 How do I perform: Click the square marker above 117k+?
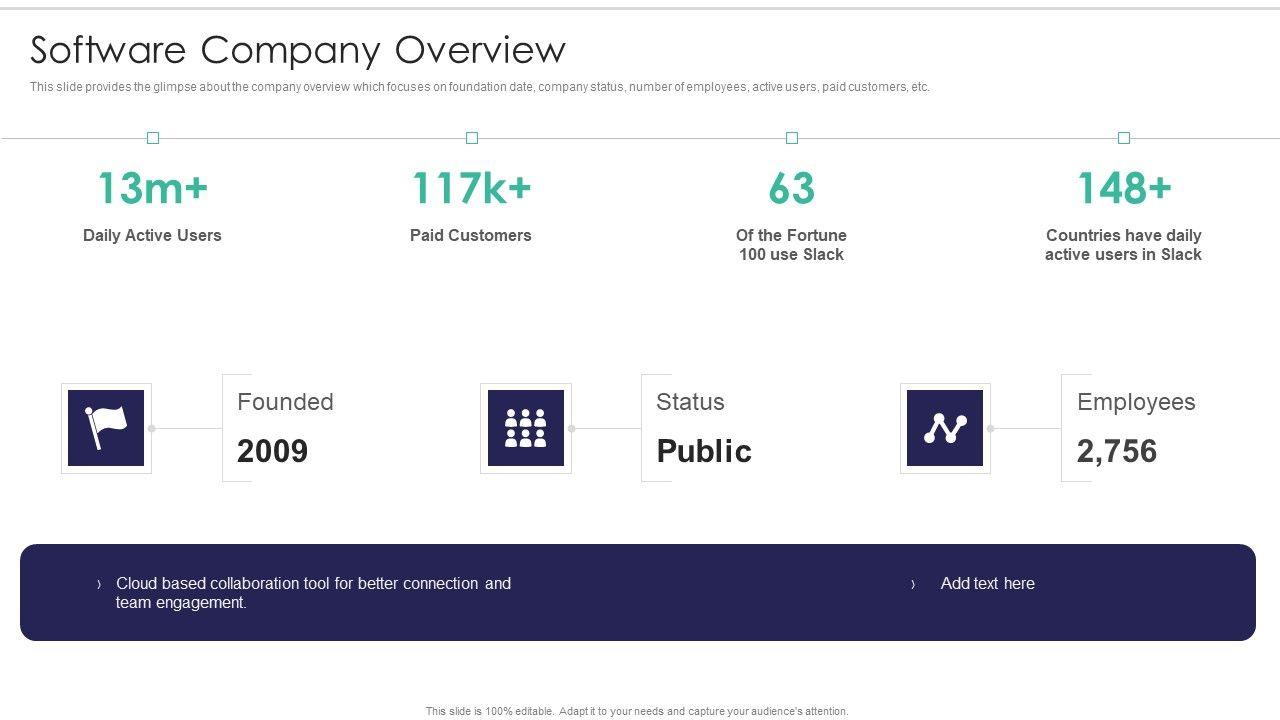(x=472, y=138)
